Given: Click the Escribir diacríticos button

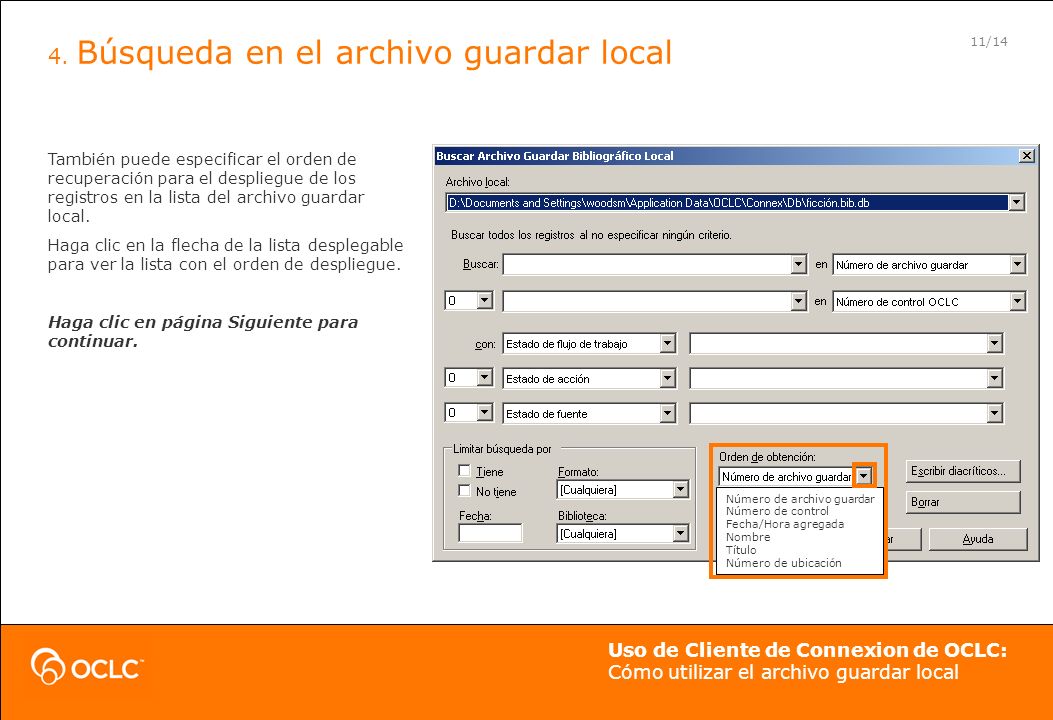Looking at the screenshot, I should coord(962,471).
